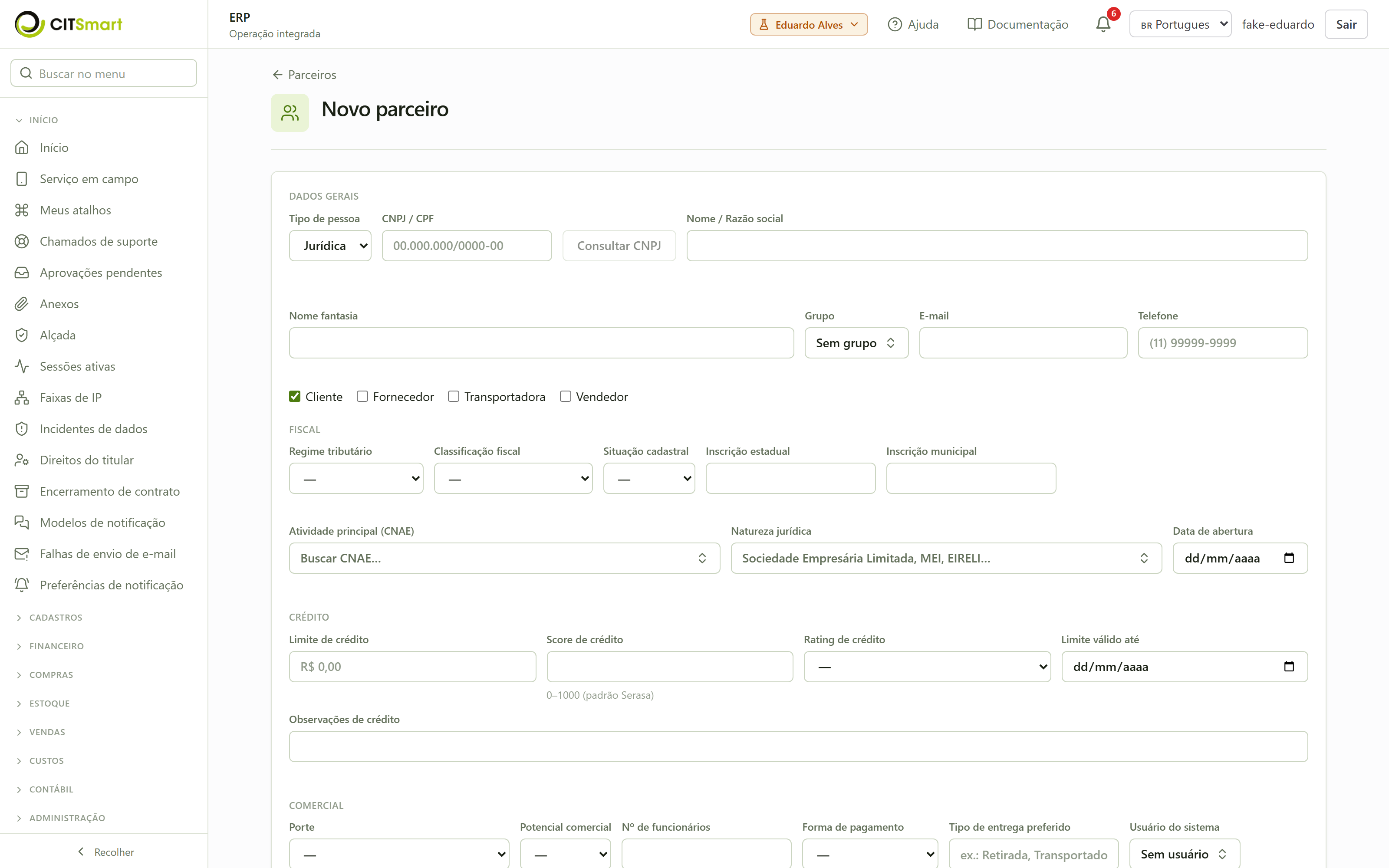Viewport: 1389px width, 868px height.
Task: Open the Tipo de pessoa dropdown
Action: click(x=330, y=246)
